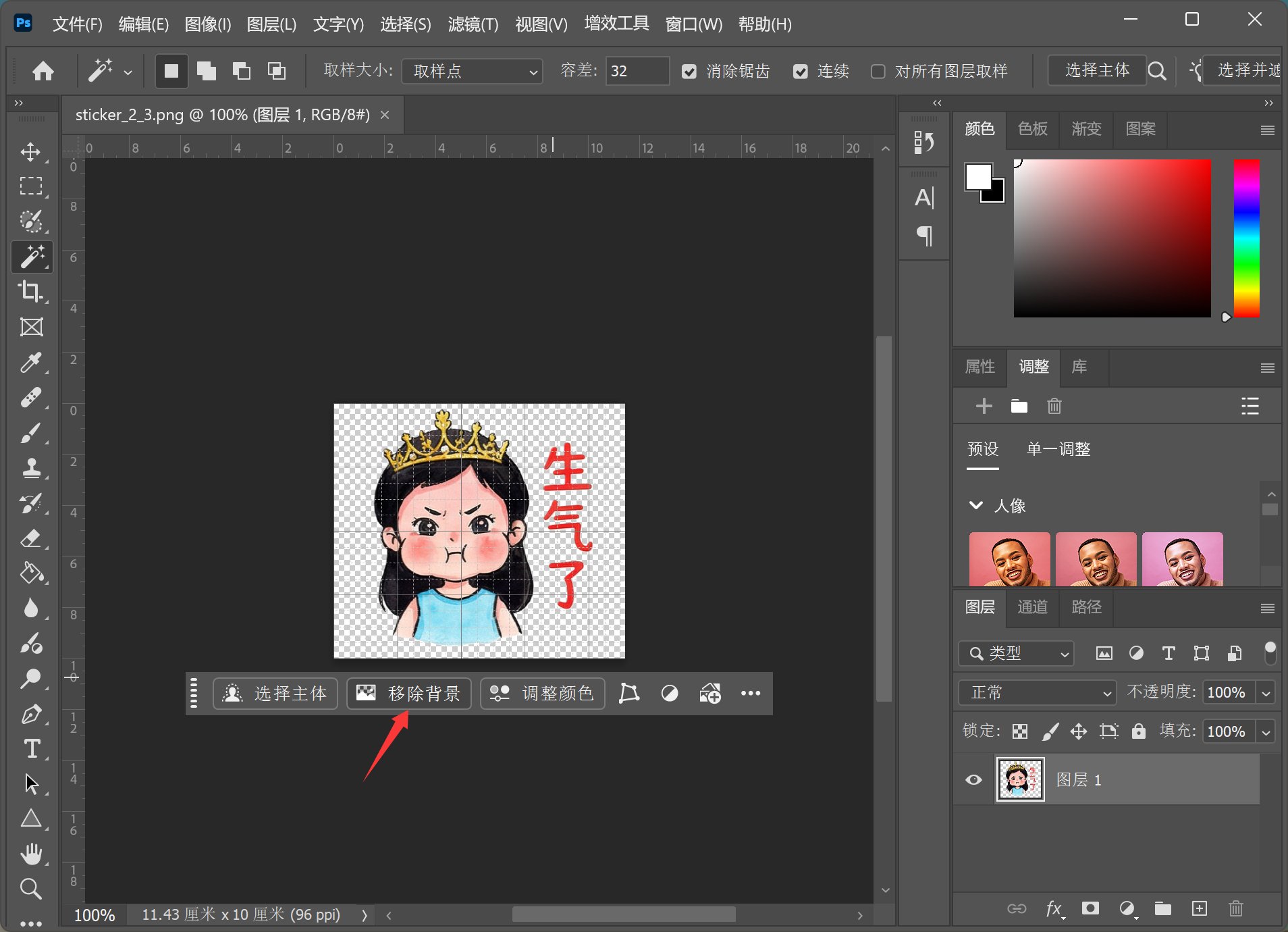
Task: Click the 容差 tolerance input field
Action: click(637, 72)
